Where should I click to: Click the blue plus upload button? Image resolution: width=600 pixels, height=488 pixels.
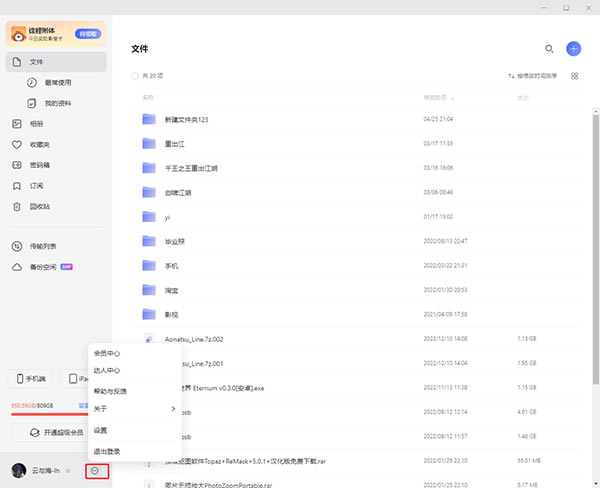click(x=573, y=48)
